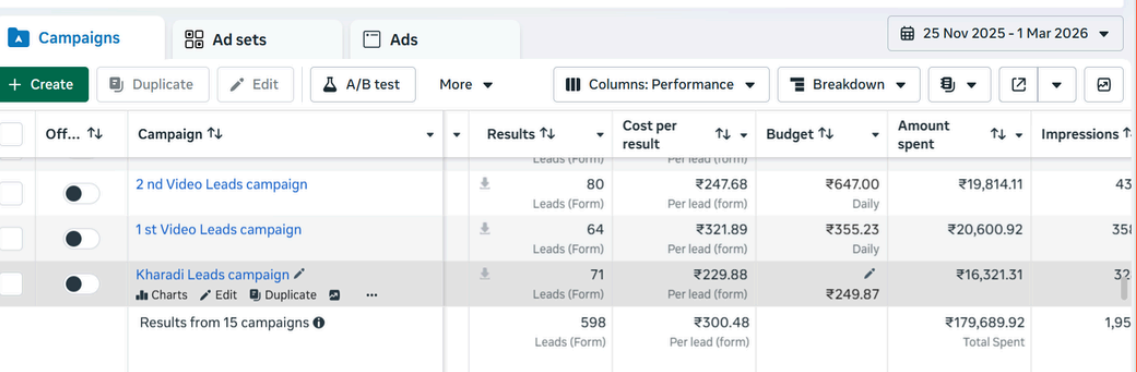Image resolution: width=1137 pixels, height=372 pixels.
Task: Click the Duplicate toolbar button
Action: [x=153, y=85]
